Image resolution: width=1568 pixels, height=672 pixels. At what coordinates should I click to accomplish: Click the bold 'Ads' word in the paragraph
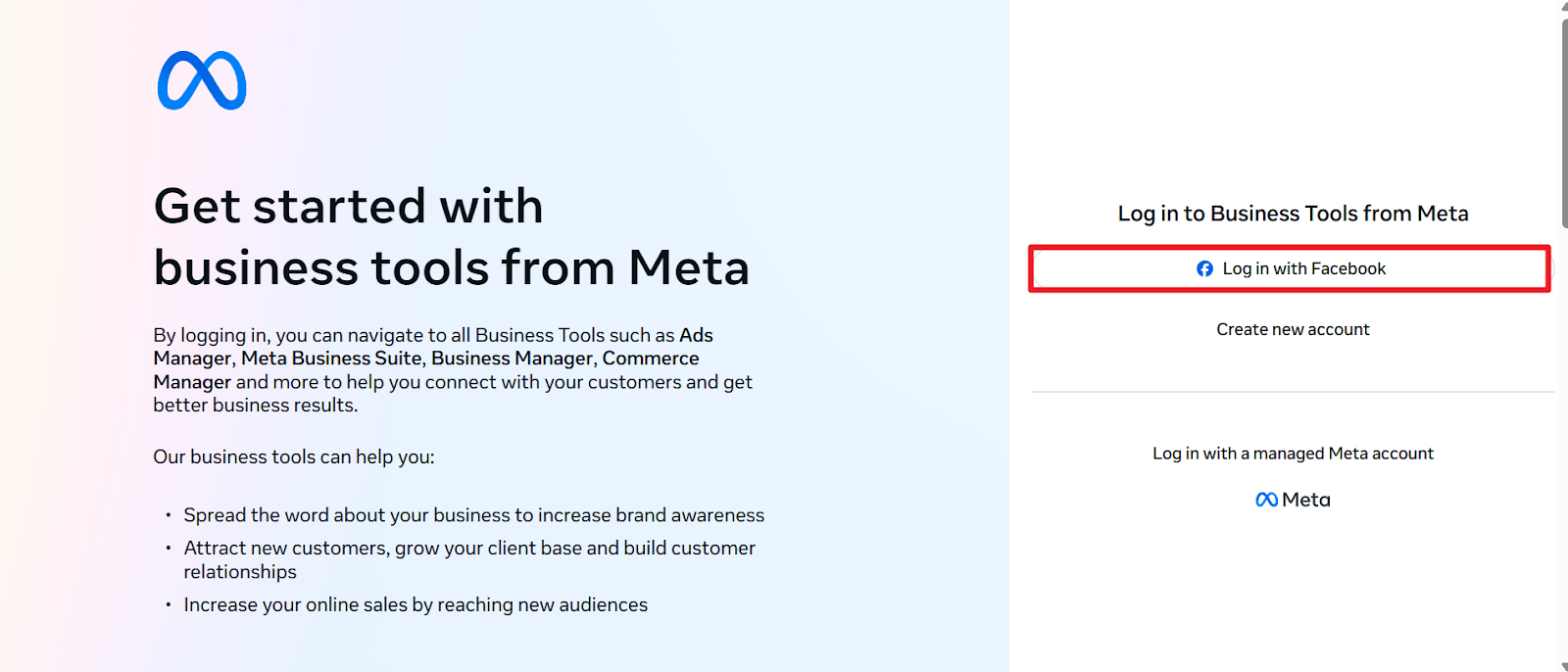point(696,335)
